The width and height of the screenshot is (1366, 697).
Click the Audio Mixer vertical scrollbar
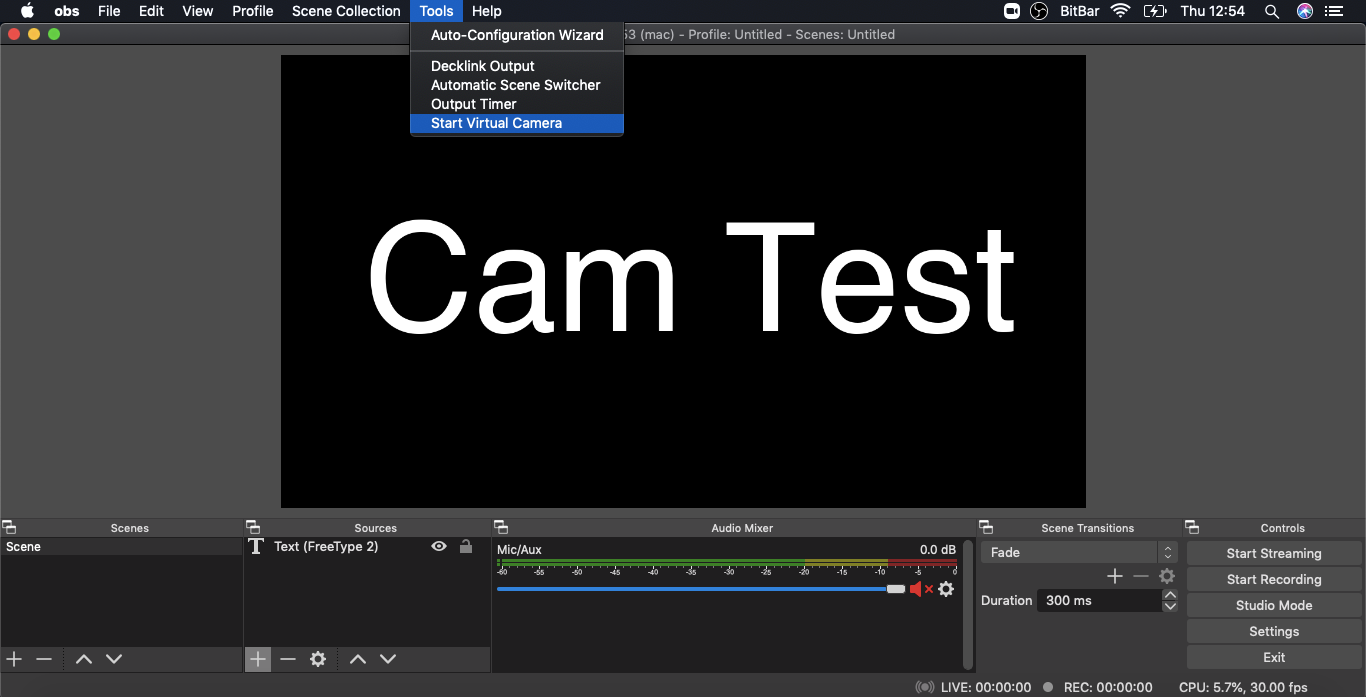967,604
